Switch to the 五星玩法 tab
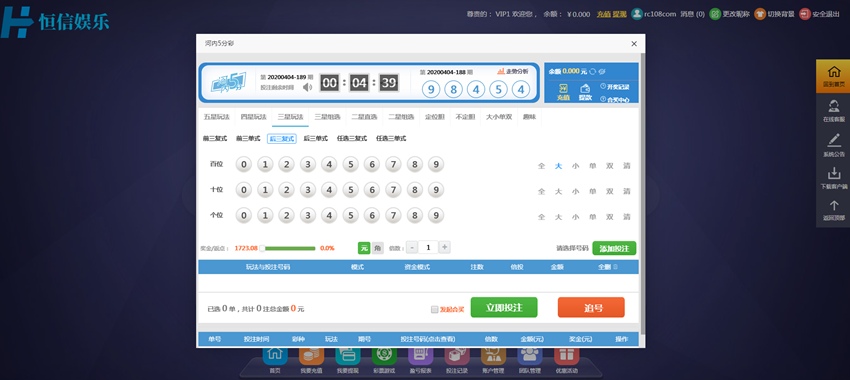The image size is (850, 380). [216, 117]
